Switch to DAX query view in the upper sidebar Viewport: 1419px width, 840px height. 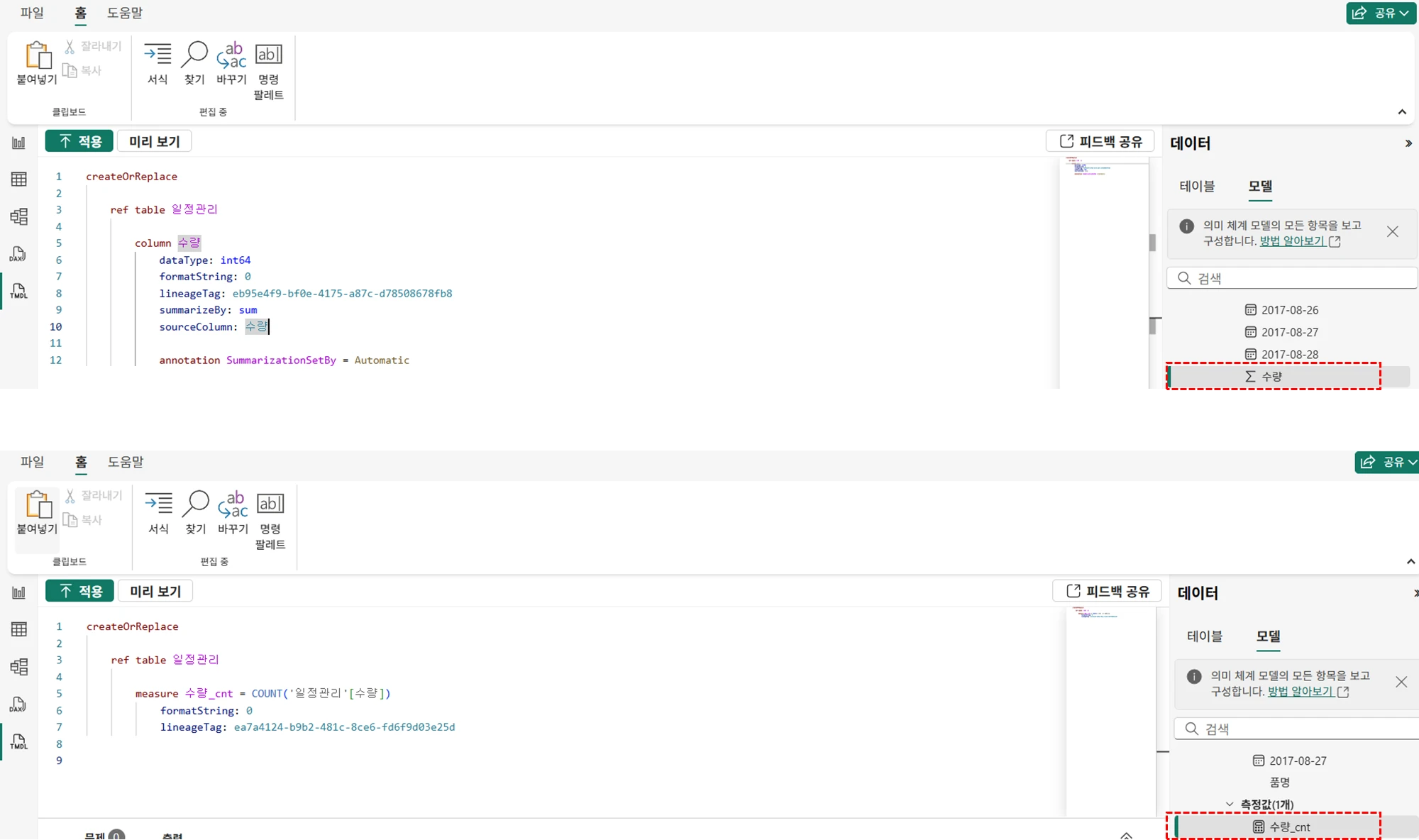(x=18, y=254)
